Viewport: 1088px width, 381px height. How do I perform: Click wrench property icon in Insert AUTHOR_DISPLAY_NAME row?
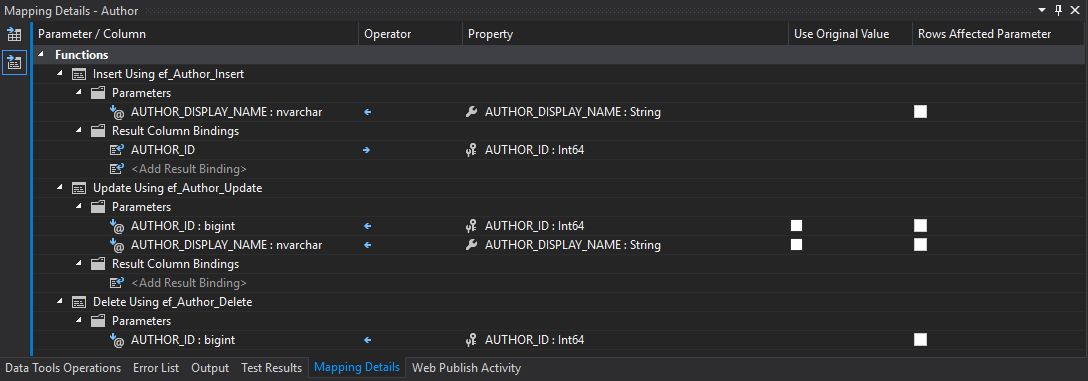coord(472,112)
